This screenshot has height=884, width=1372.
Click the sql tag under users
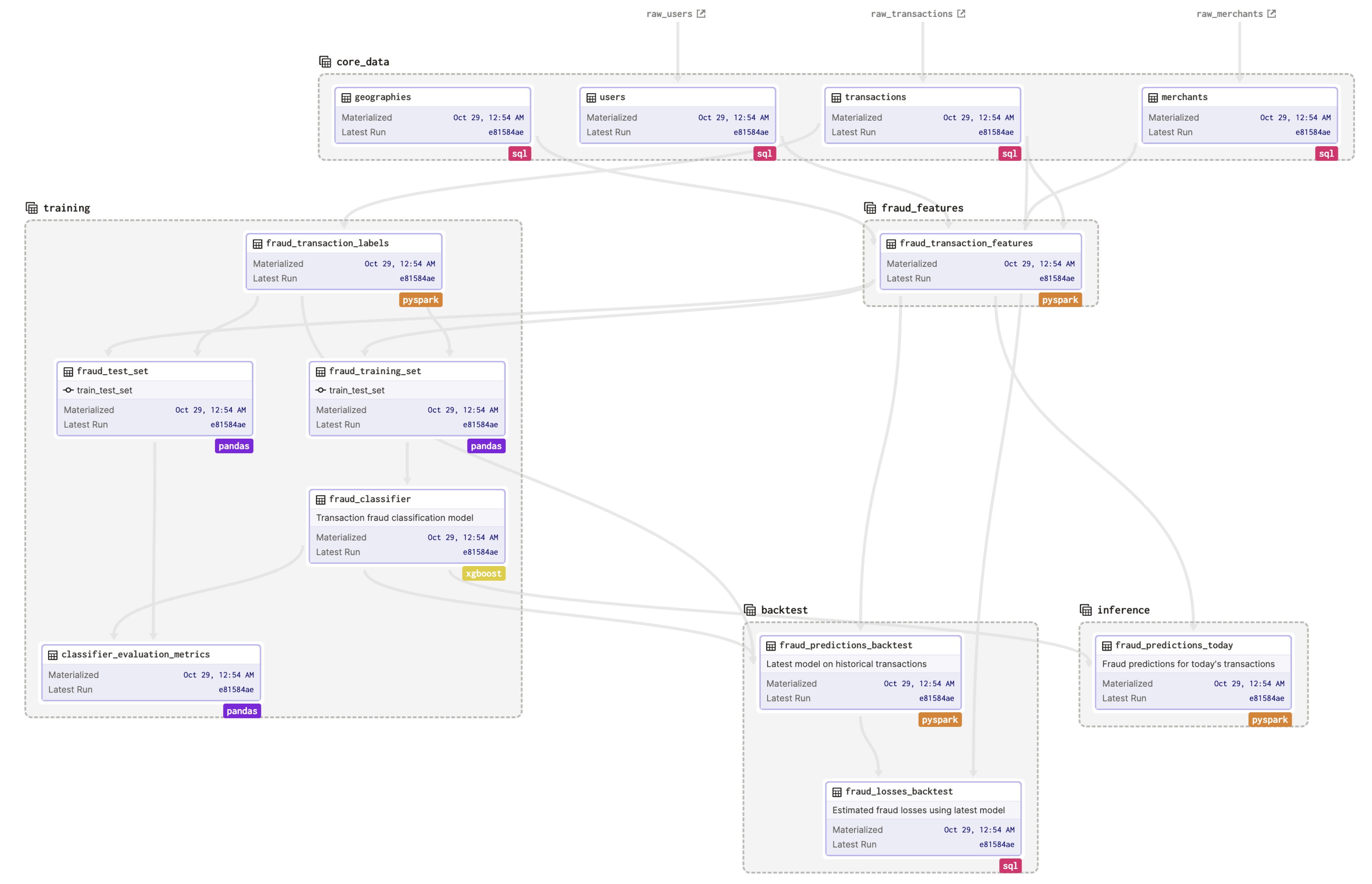tap(765, 153)
